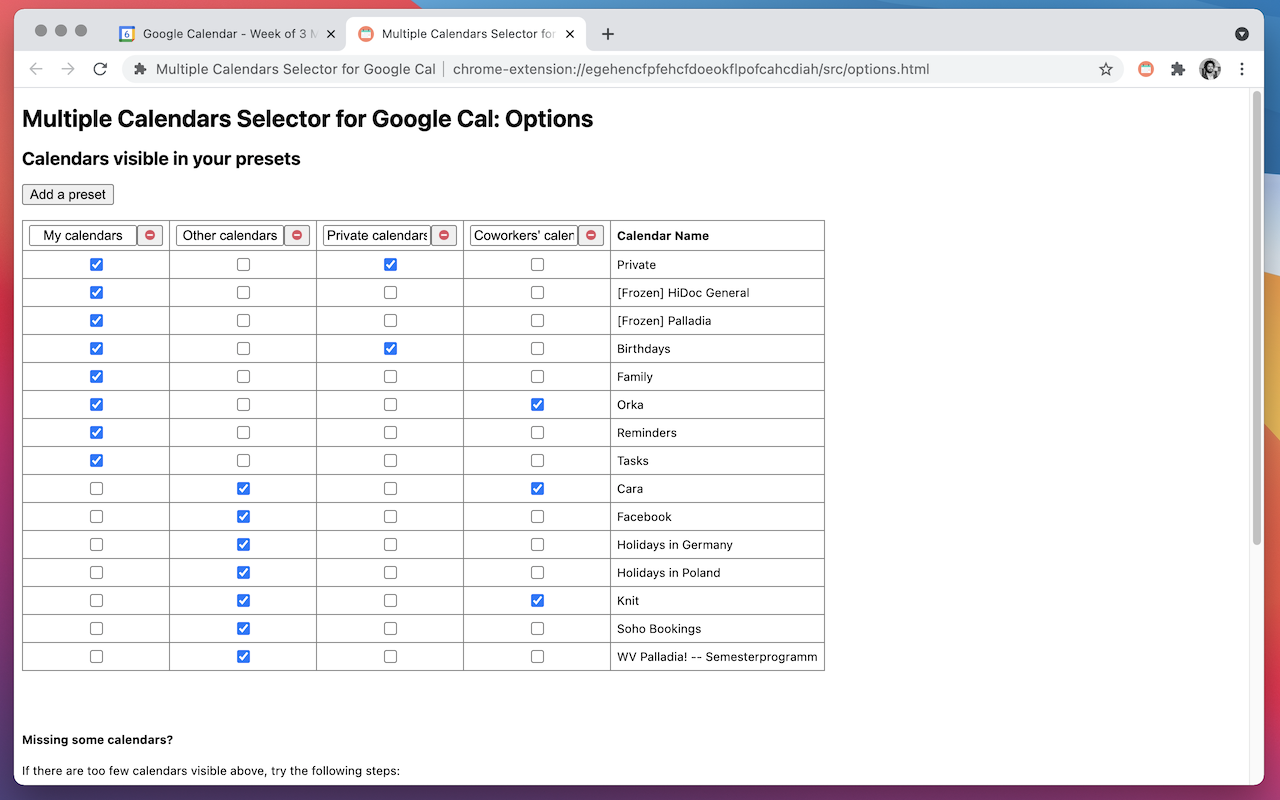Check Private in Other calendars preset
The image size is (1280, 800).
click(x=243, y=265)
